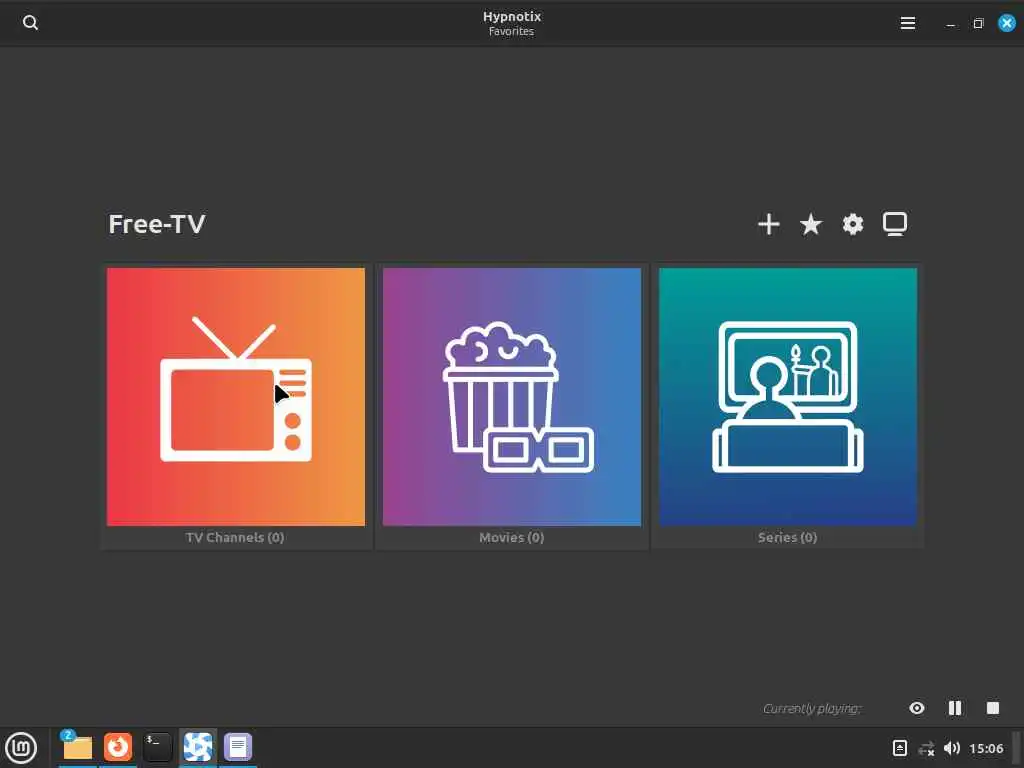Open the Files folder in taskbar
Image resolution: width=1024 pixels, height=768 pixels.
coord(77,746)
